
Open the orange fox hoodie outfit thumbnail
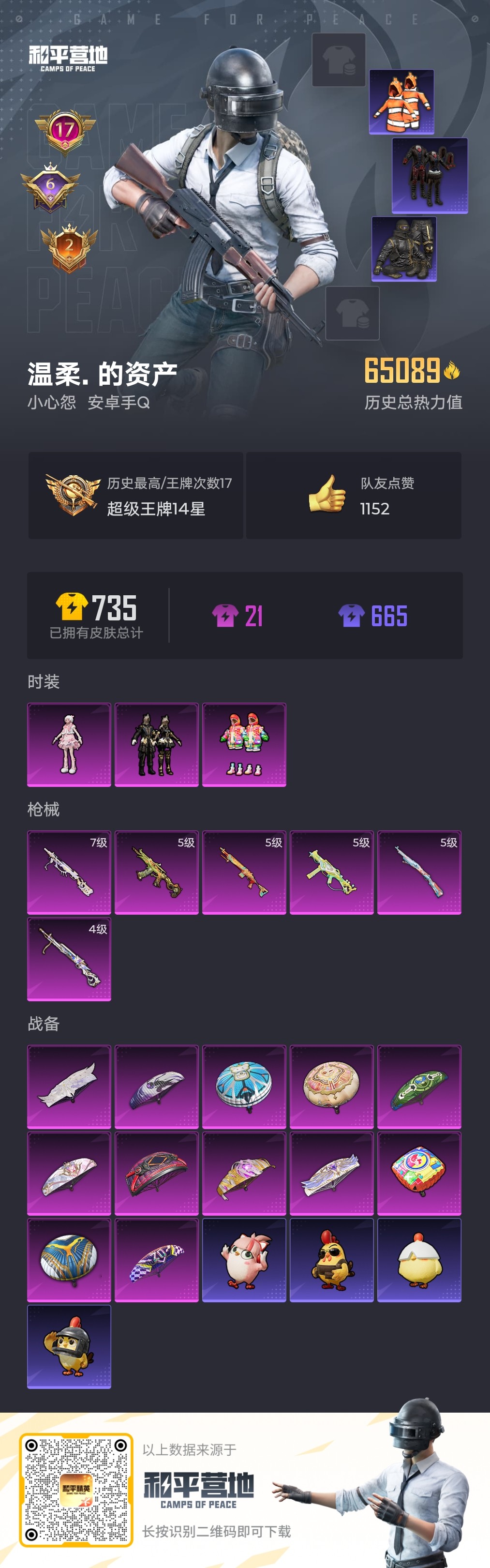pos(402,102)
